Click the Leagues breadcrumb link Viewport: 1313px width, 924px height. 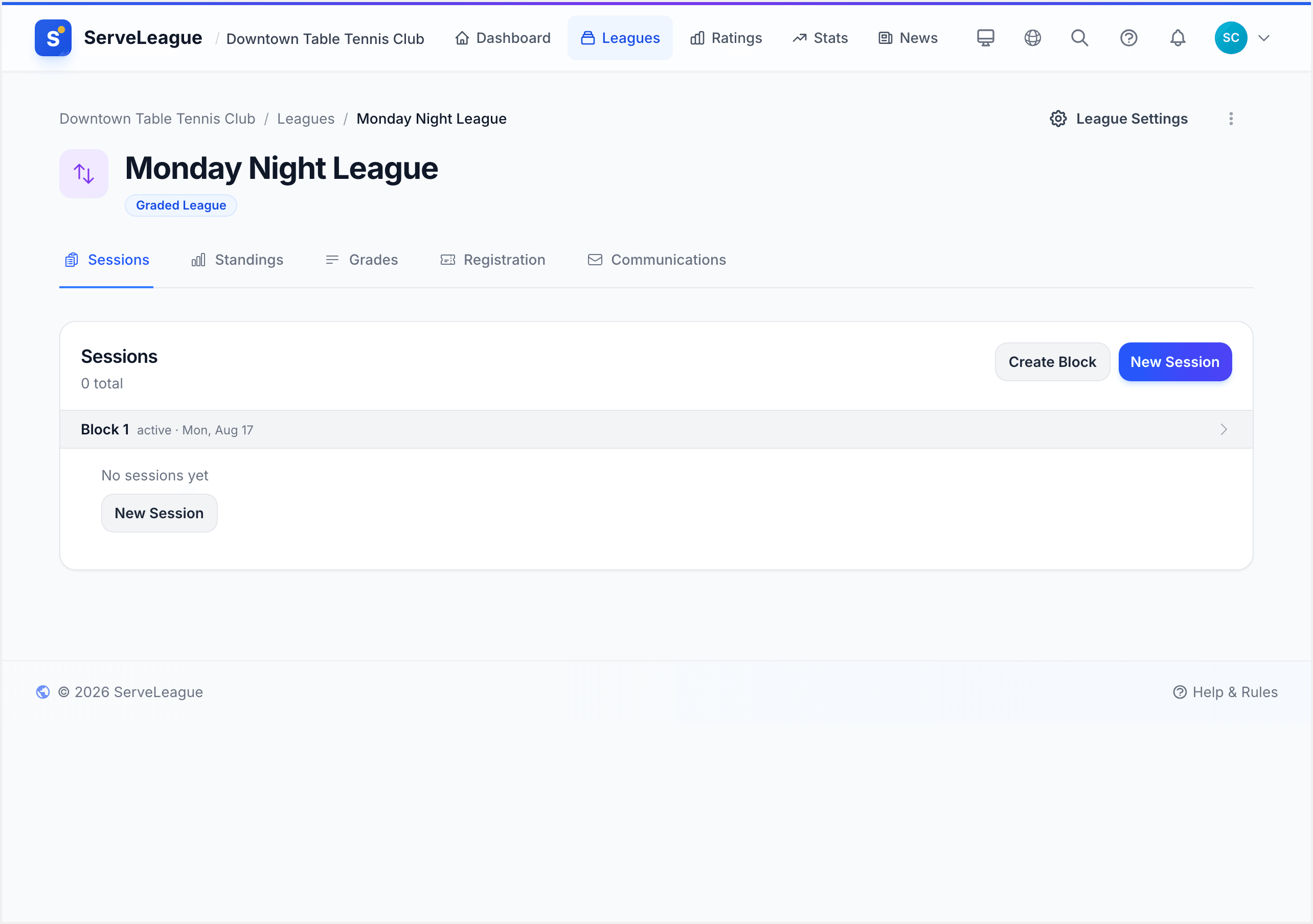(x=305, y=119)
